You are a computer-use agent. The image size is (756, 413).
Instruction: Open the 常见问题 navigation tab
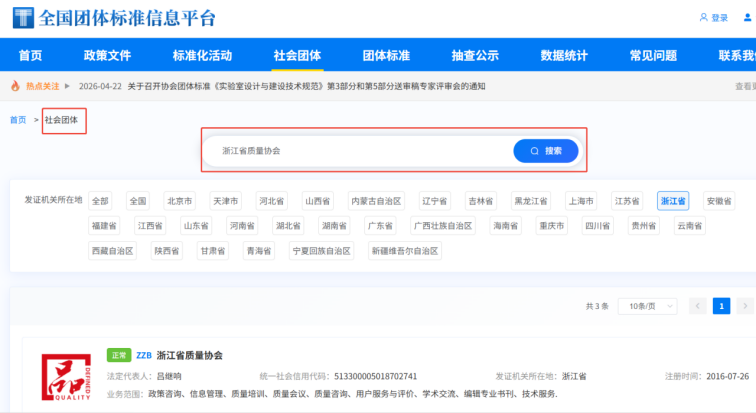pyautogui.click(x=653, y=55)
